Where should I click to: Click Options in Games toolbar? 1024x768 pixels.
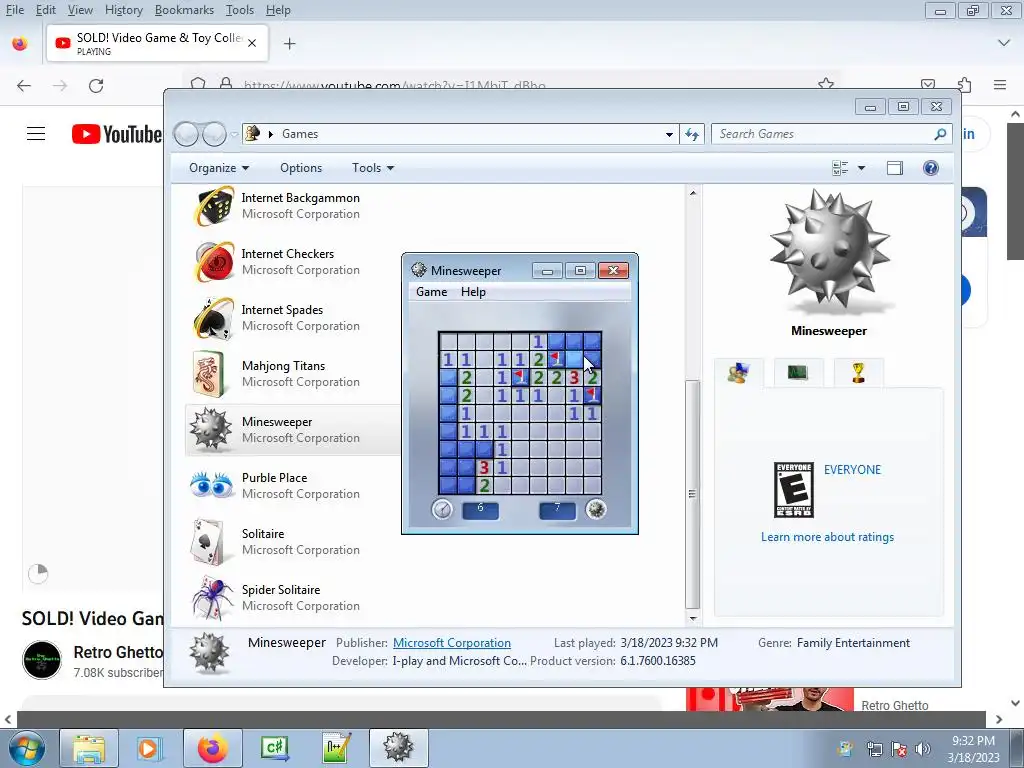(x=301, y=168)
